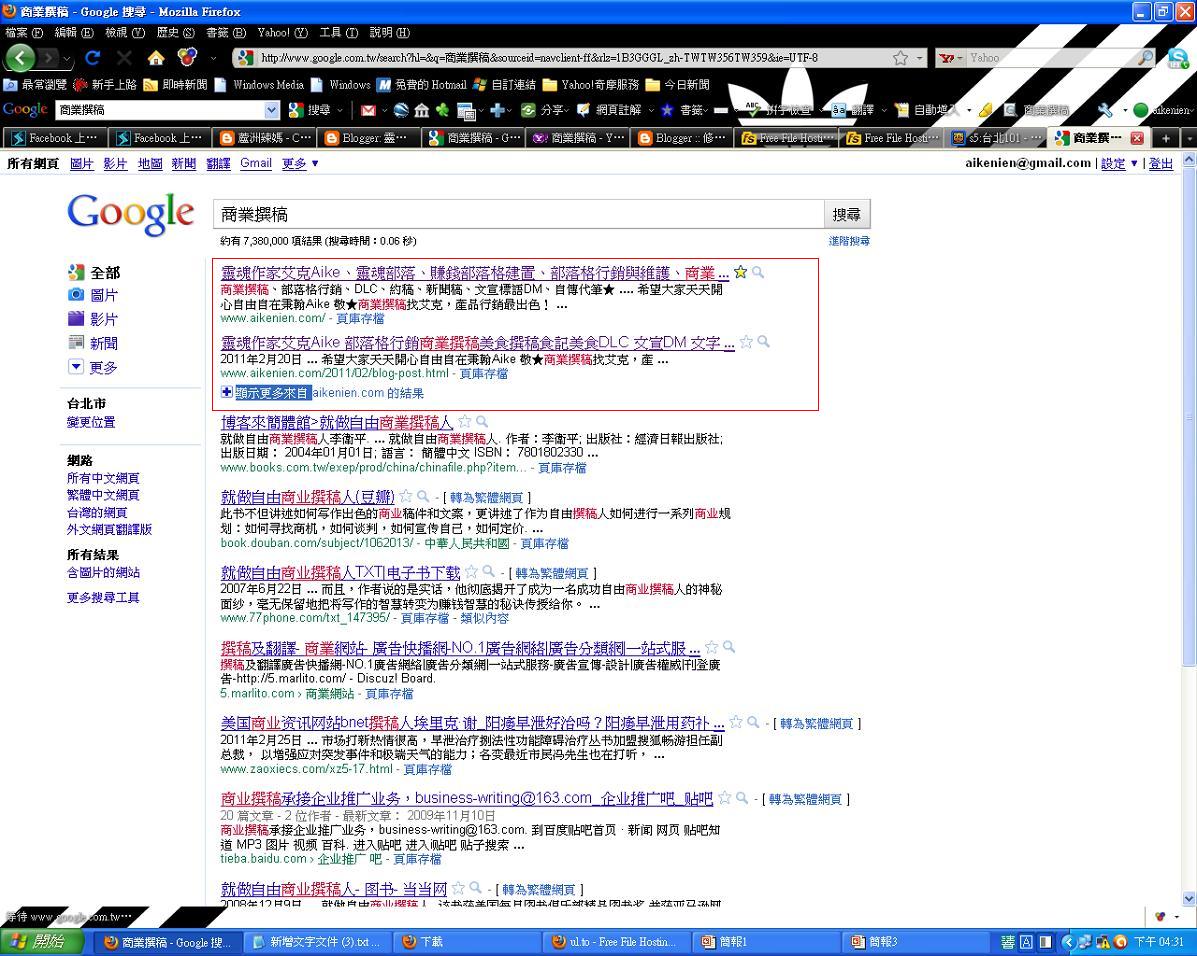Click the yellow highlighter toolbar icon
The height and width of the screenshot is (956, 1197).
tap(986, 111)
